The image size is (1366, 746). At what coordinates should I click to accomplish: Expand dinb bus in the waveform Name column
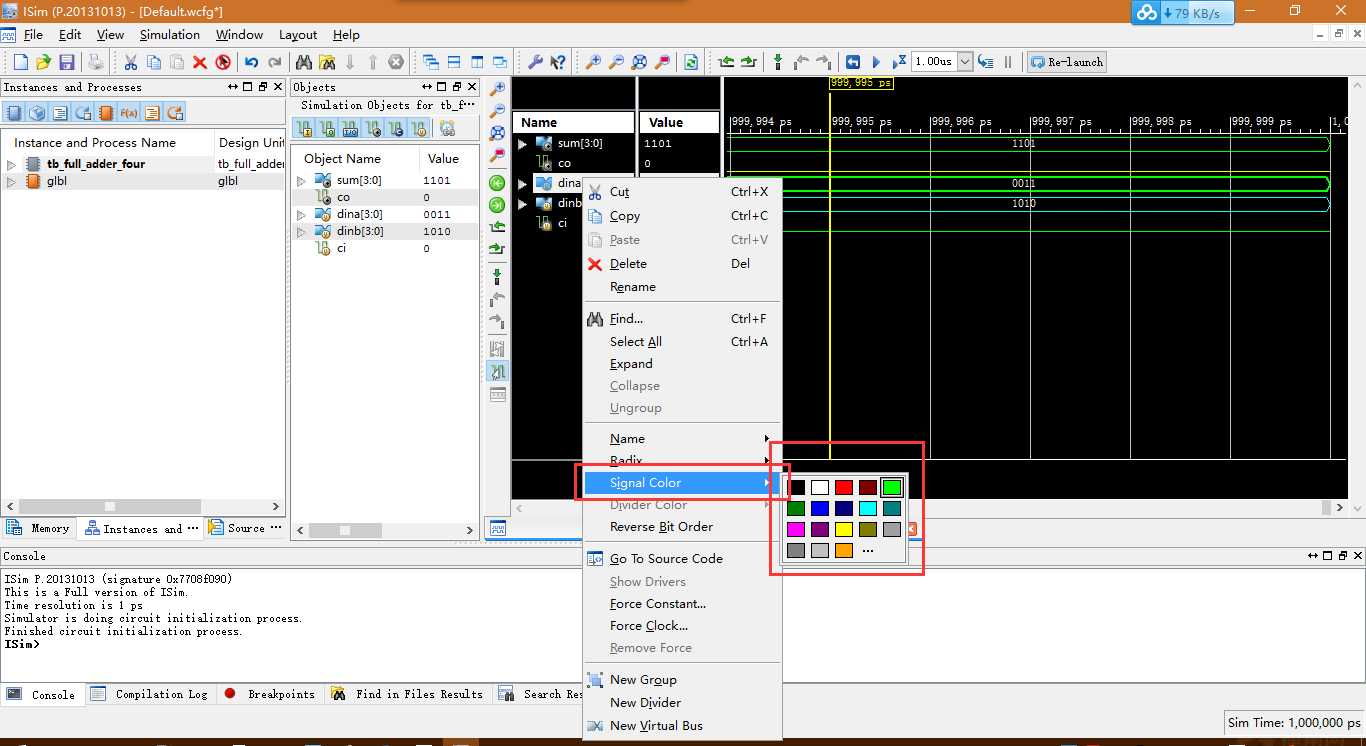522,204
